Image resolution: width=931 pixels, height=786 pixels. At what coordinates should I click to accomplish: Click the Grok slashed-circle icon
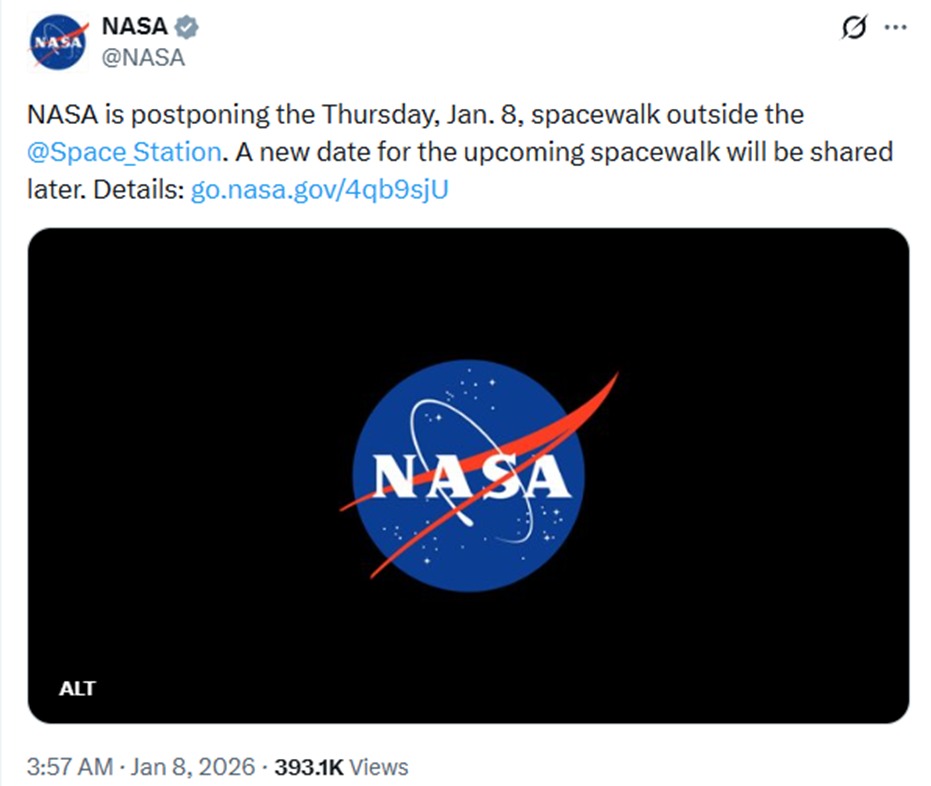tap(853, 29)
